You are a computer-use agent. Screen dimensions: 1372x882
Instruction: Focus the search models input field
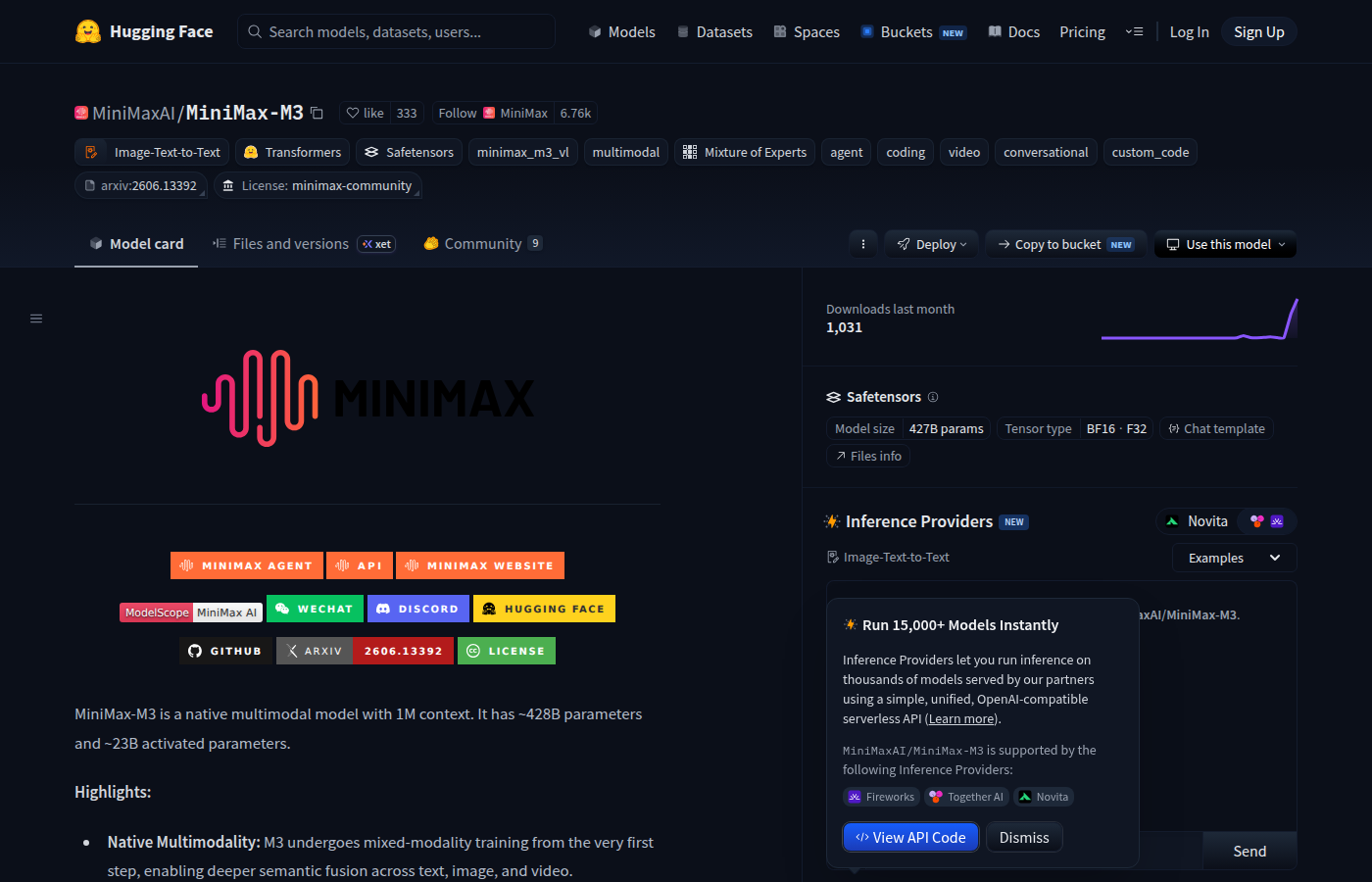click(x=396, y=31)
